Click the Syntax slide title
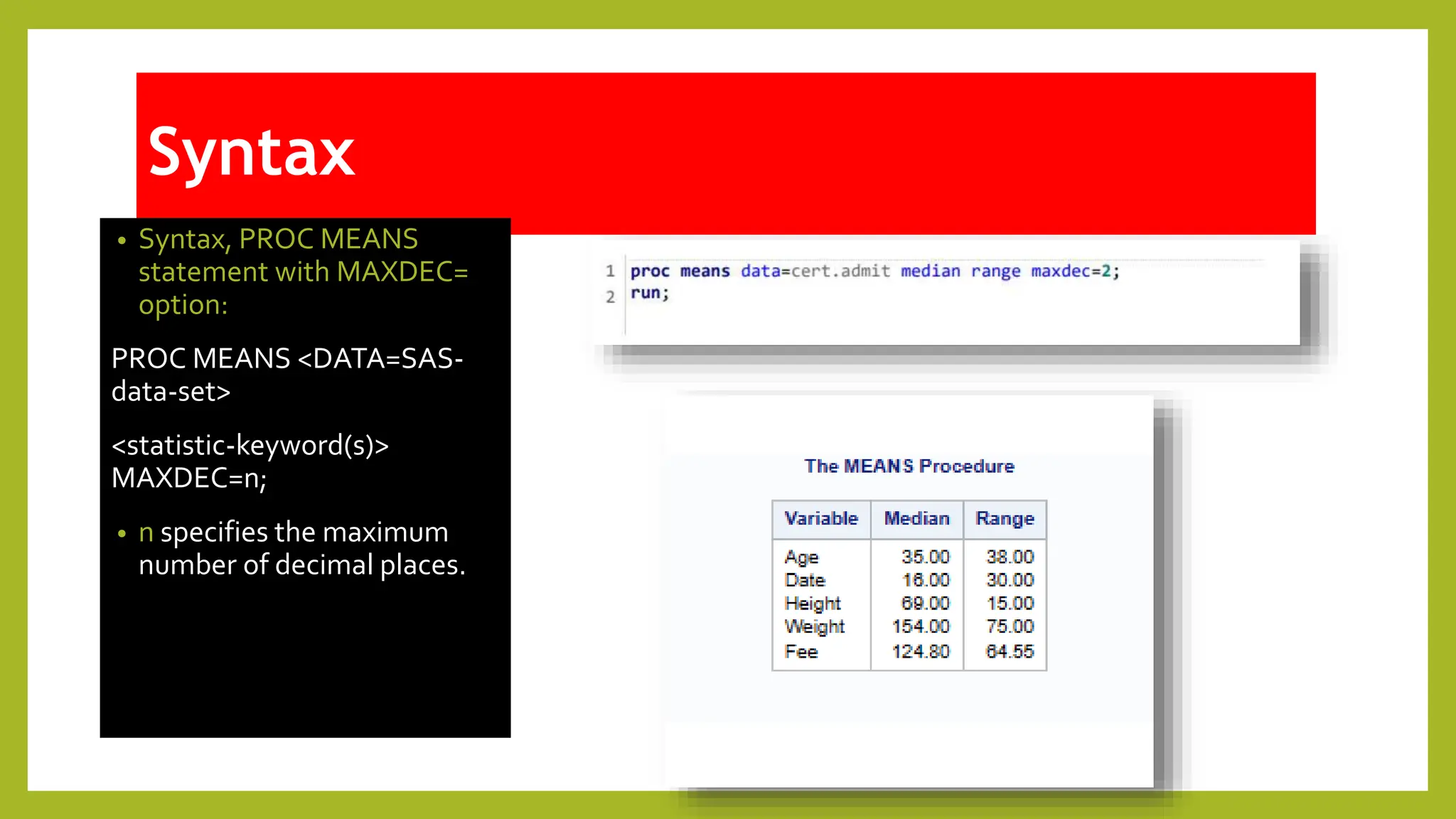 [251, 151]
